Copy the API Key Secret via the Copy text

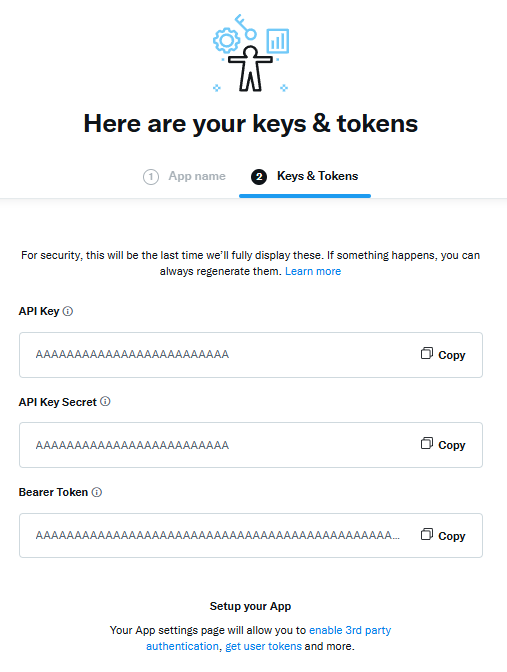(452, 445)
